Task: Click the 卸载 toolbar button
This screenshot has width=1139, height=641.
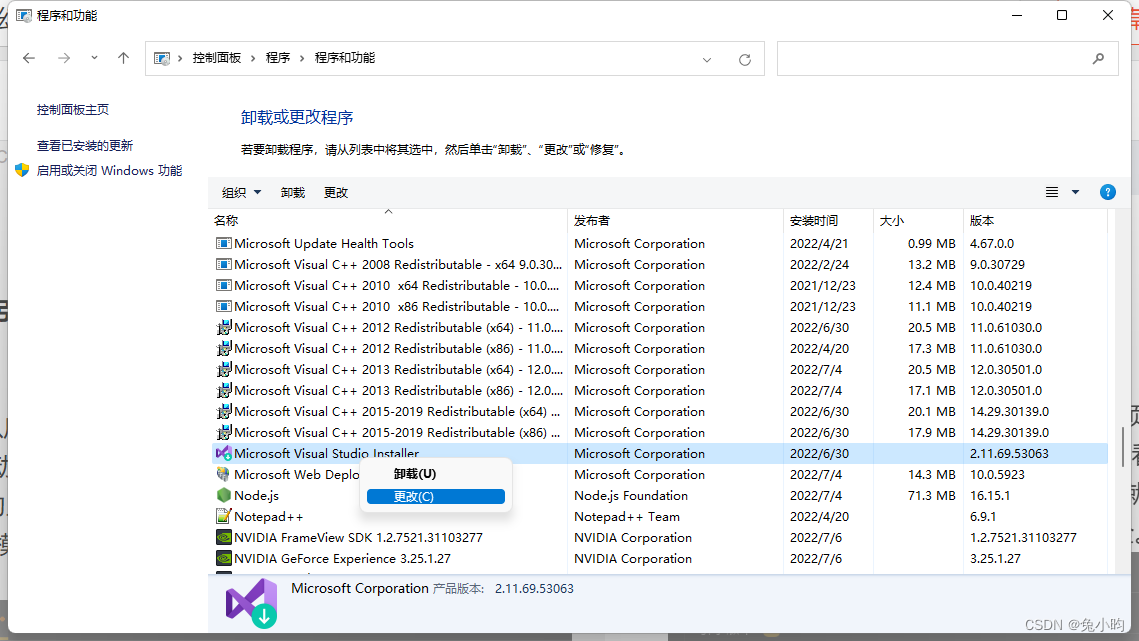Action: 293,193
